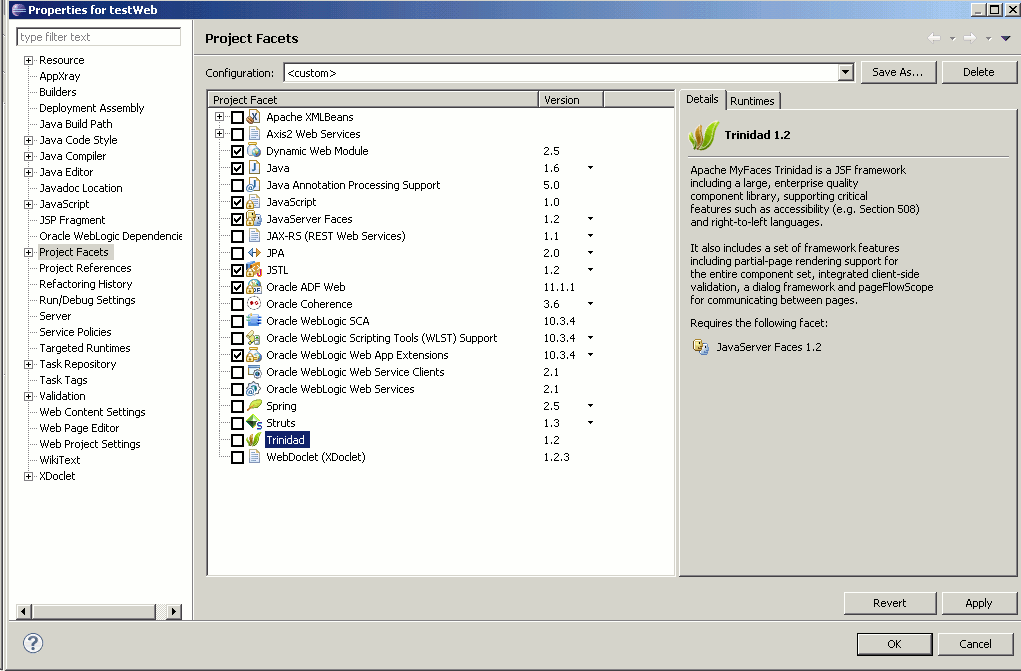Screen dimensions: 1021x671
Task: Click the type filter text field
Action: [x=98, y=37]
